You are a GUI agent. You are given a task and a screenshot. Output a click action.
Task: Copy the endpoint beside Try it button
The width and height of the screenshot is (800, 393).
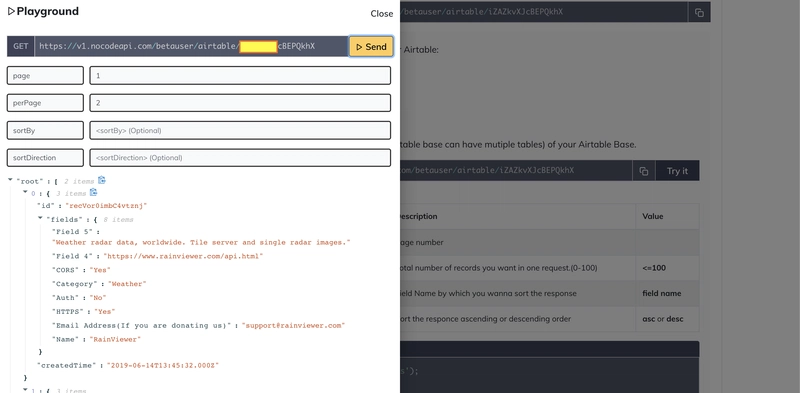point(644,171)
